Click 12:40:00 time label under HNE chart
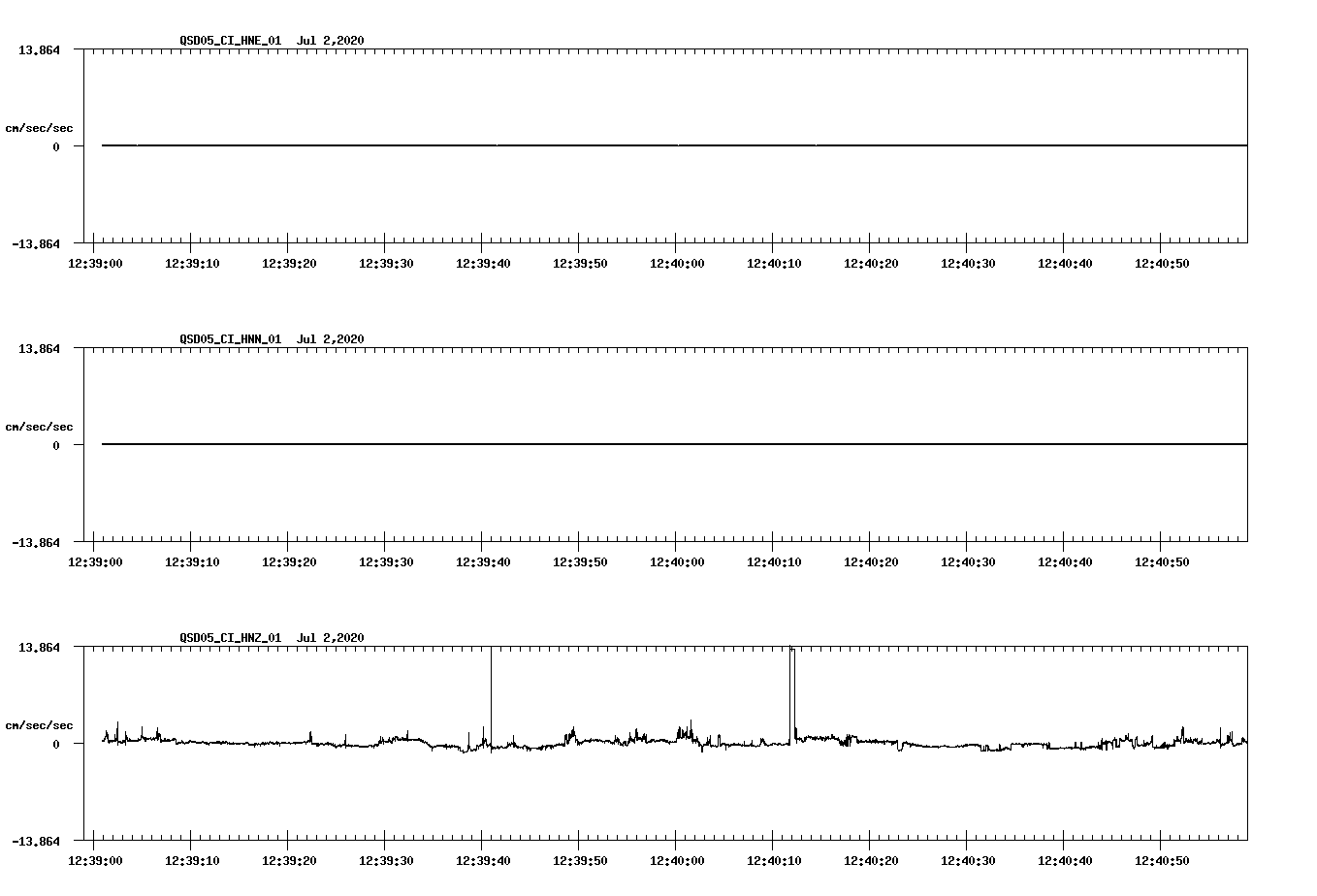 (677, 263)
